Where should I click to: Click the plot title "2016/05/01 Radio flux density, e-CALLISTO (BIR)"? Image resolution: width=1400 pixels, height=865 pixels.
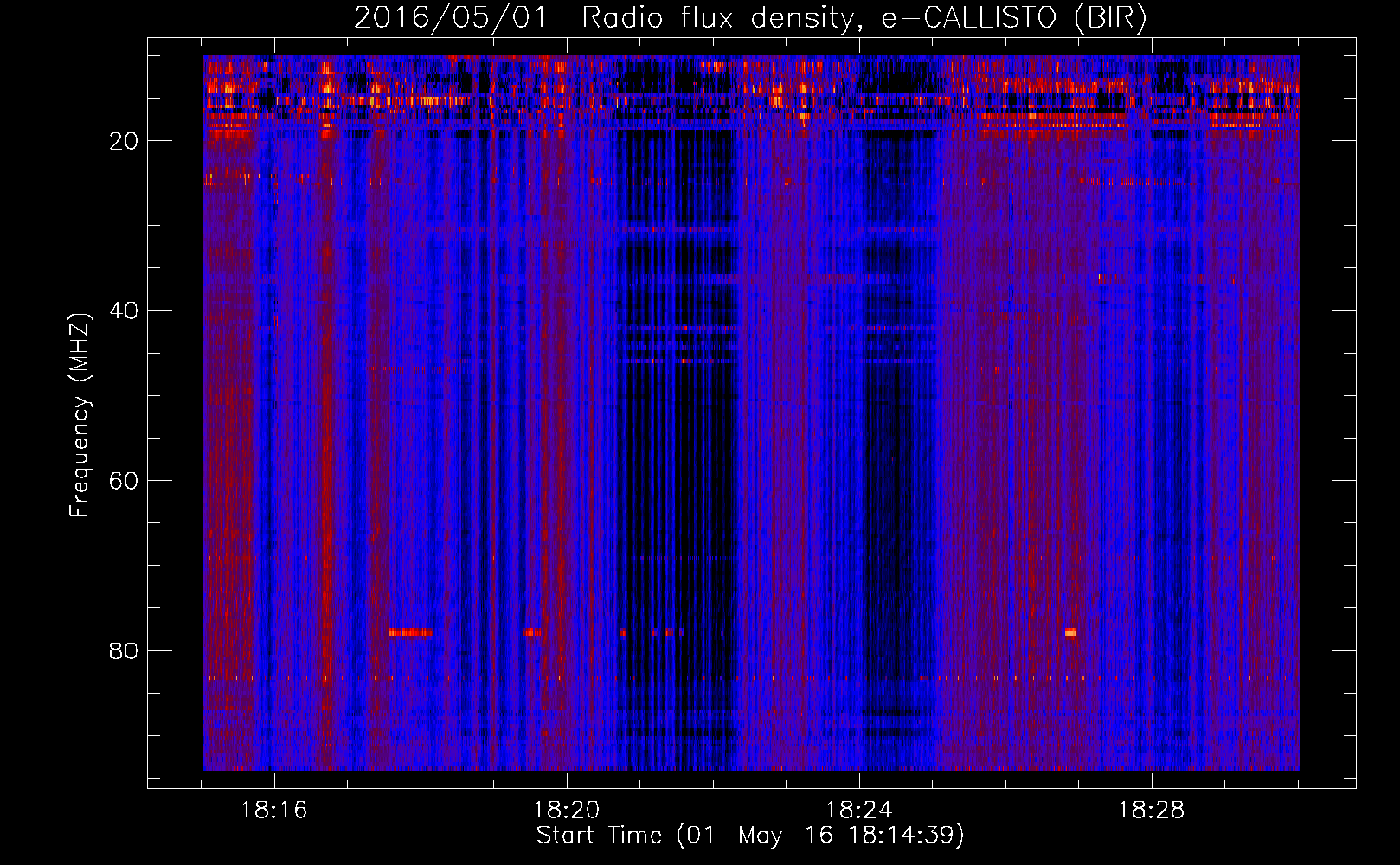pos(750,18)
